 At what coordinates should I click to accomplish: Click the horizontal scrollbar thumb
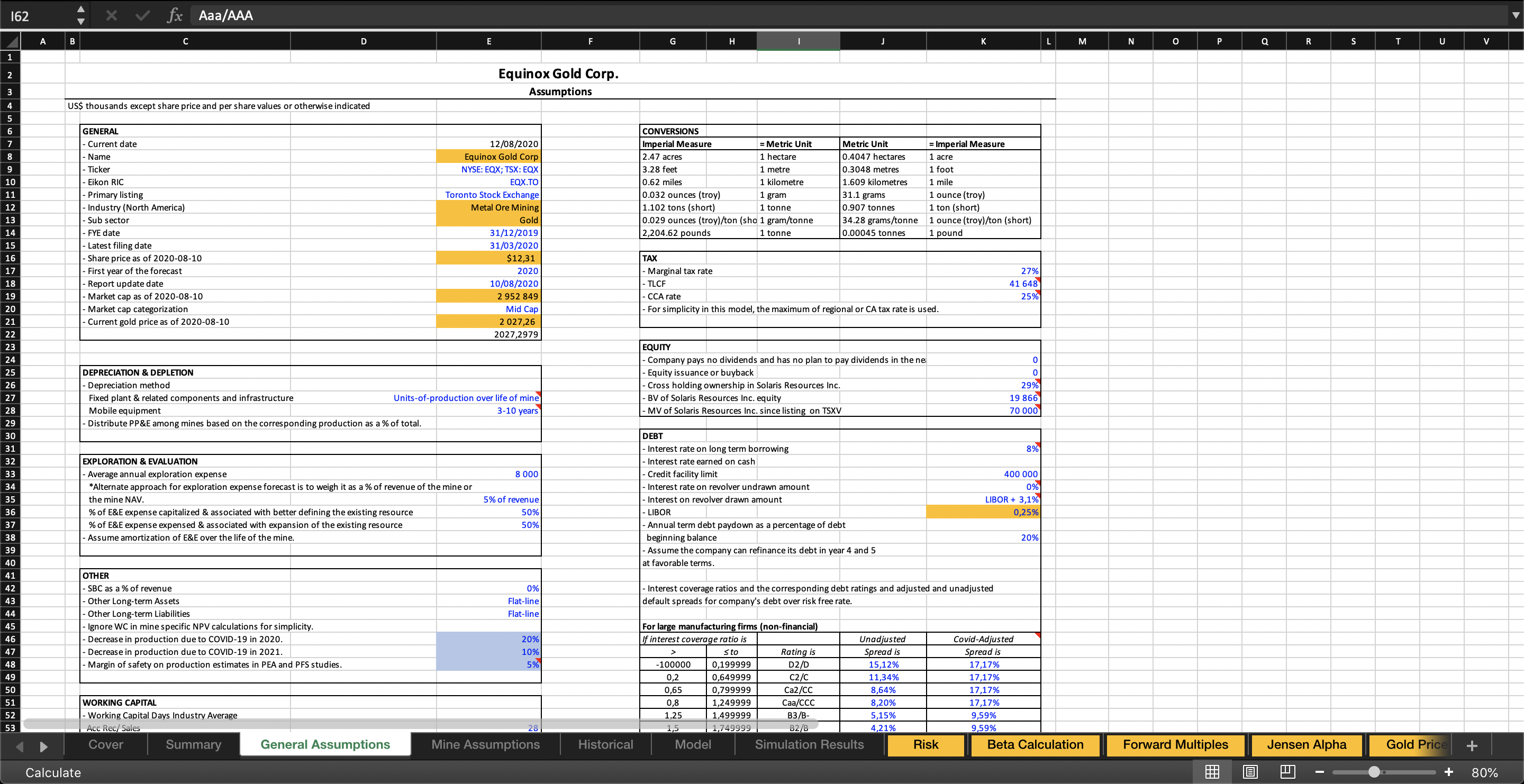pos(420,724)
